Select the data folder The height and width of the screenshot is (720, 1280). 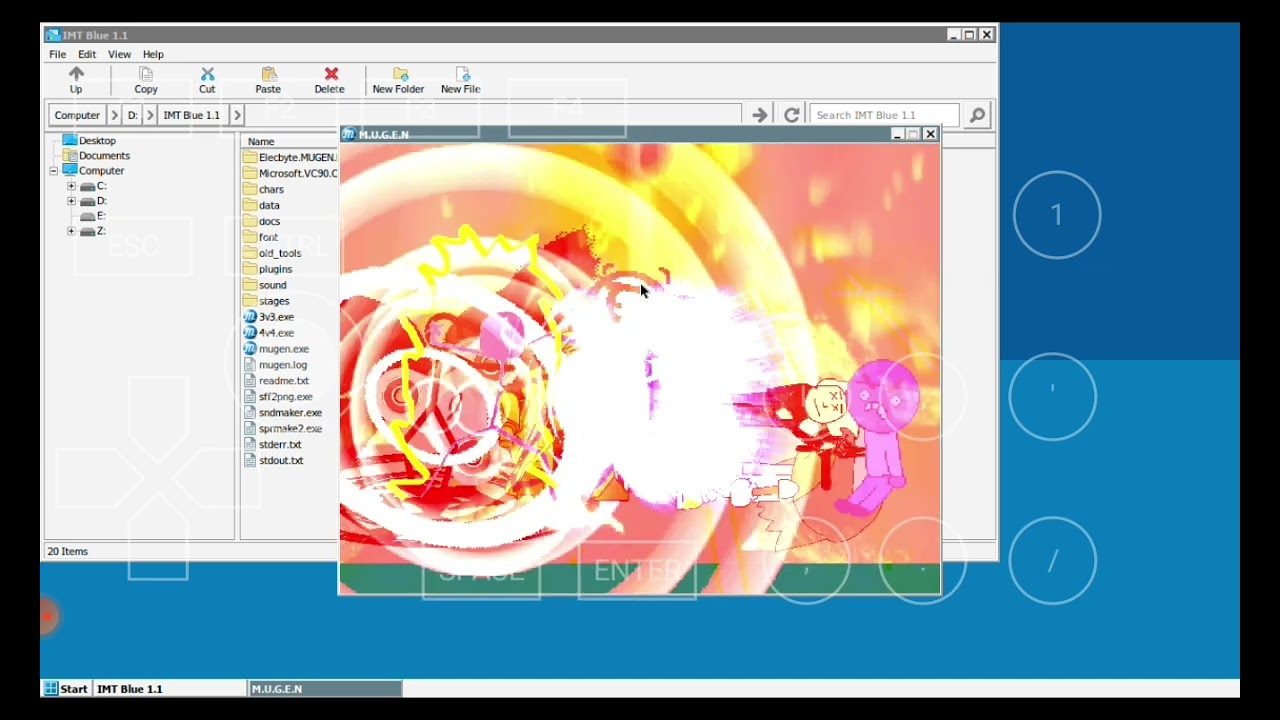pos(262,205)
